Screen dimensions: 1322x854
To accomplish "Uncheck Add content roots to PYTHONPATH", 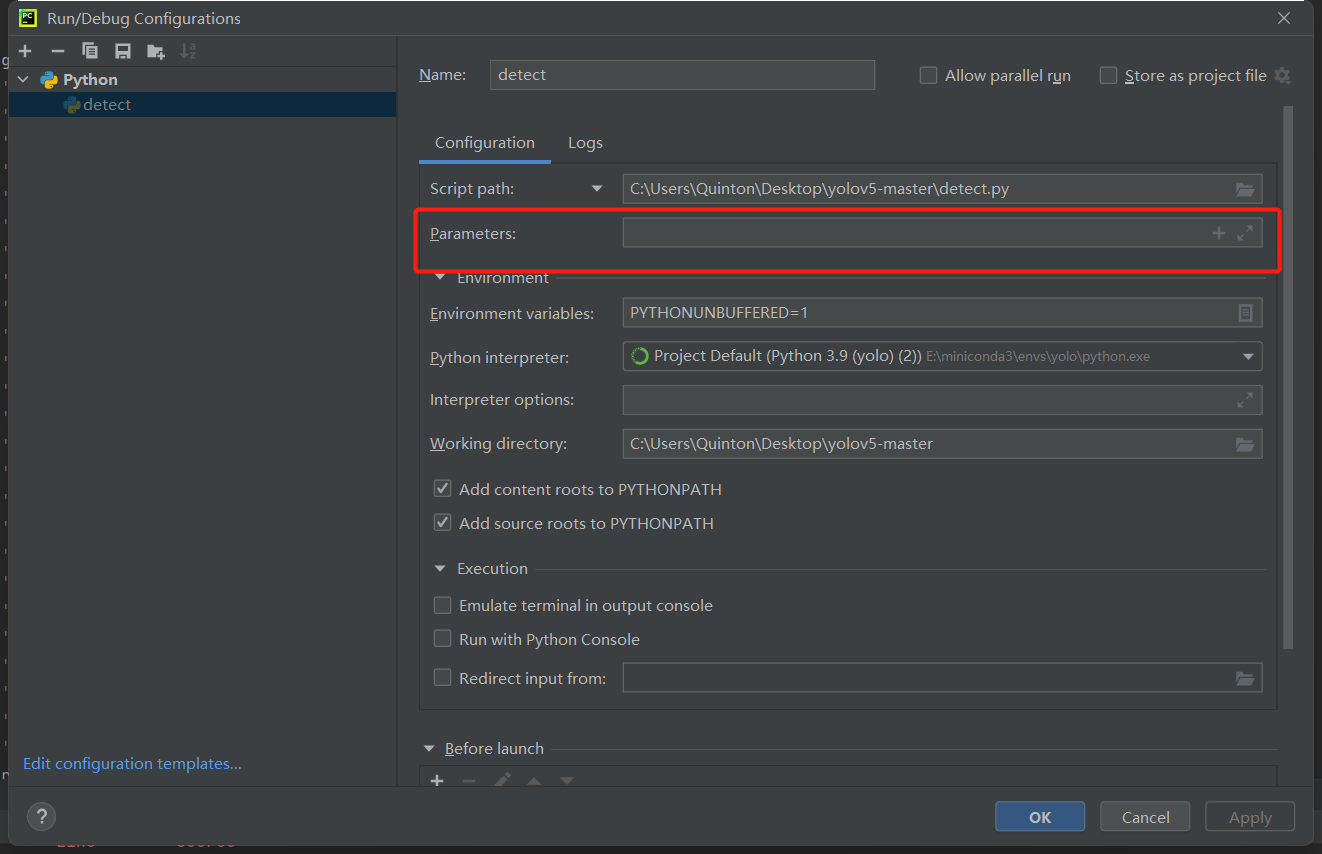I will click(442, 489).
